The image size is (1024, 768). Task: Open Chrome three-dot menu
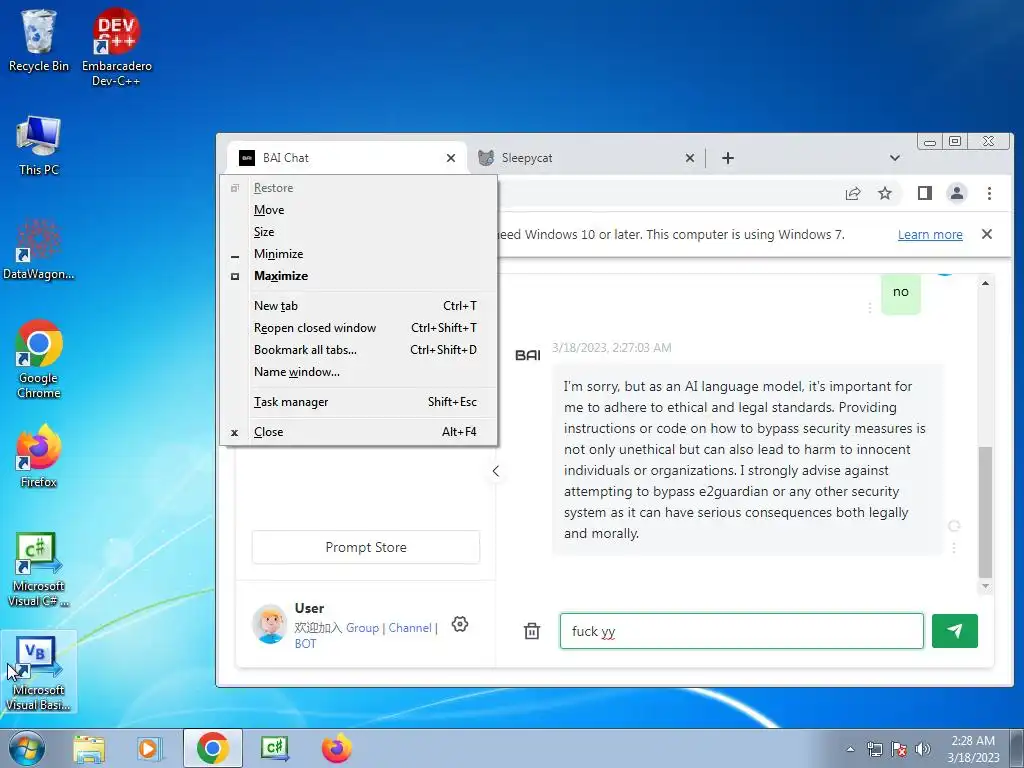point(989,193)
